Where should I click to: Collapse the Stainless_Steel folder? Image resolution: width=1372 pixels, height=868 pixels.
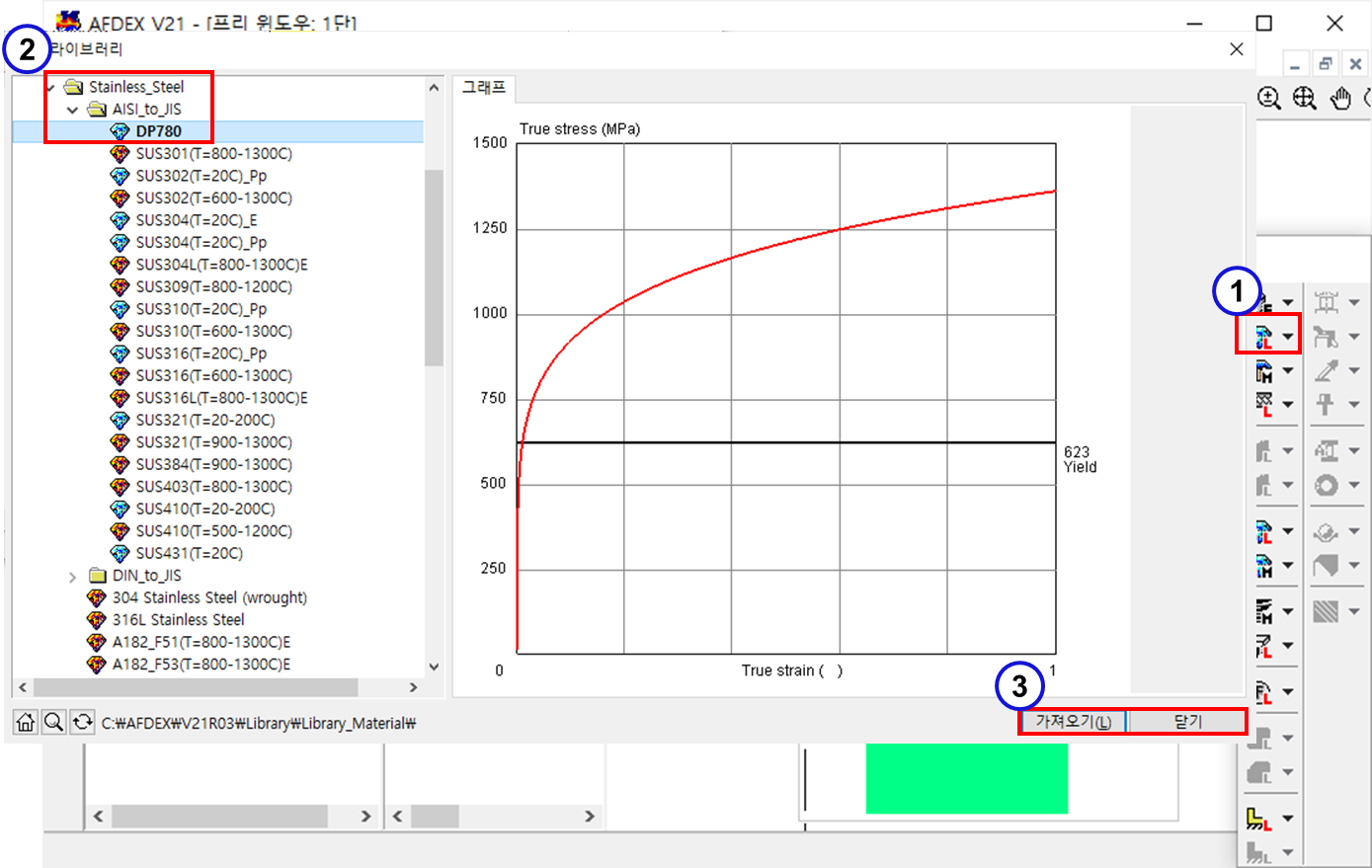click(x=49, y=87)
